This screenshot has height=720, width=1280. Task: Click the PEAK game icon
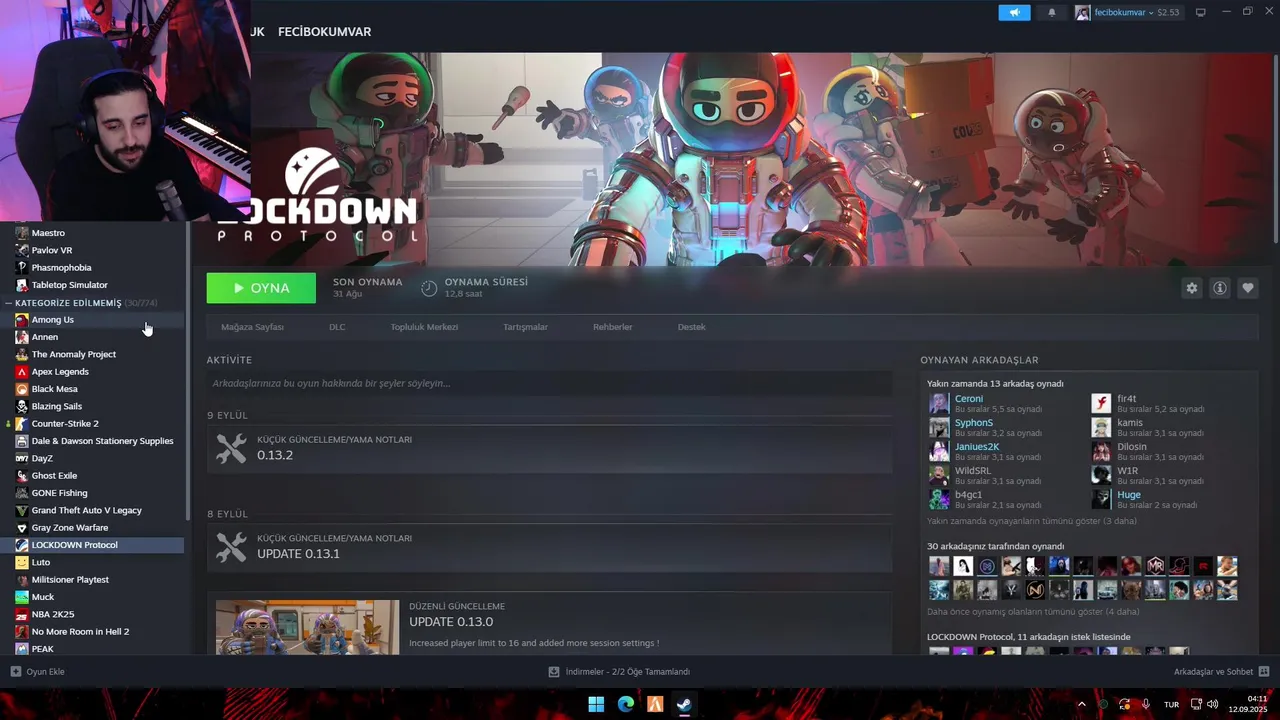pyautogui.click(x=21, y=649)
